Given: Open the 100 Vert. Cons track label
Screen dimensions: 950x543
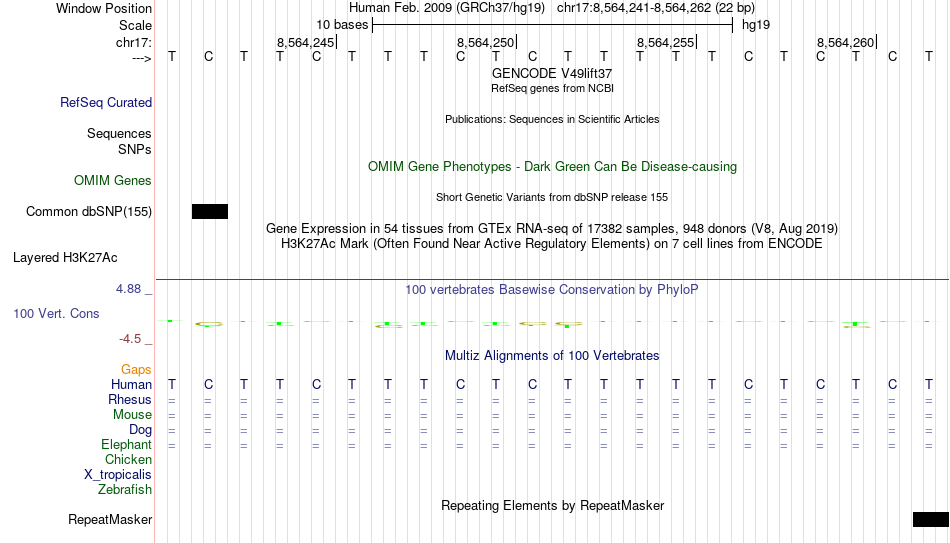Looking at the screenshot, I should 56,313.
